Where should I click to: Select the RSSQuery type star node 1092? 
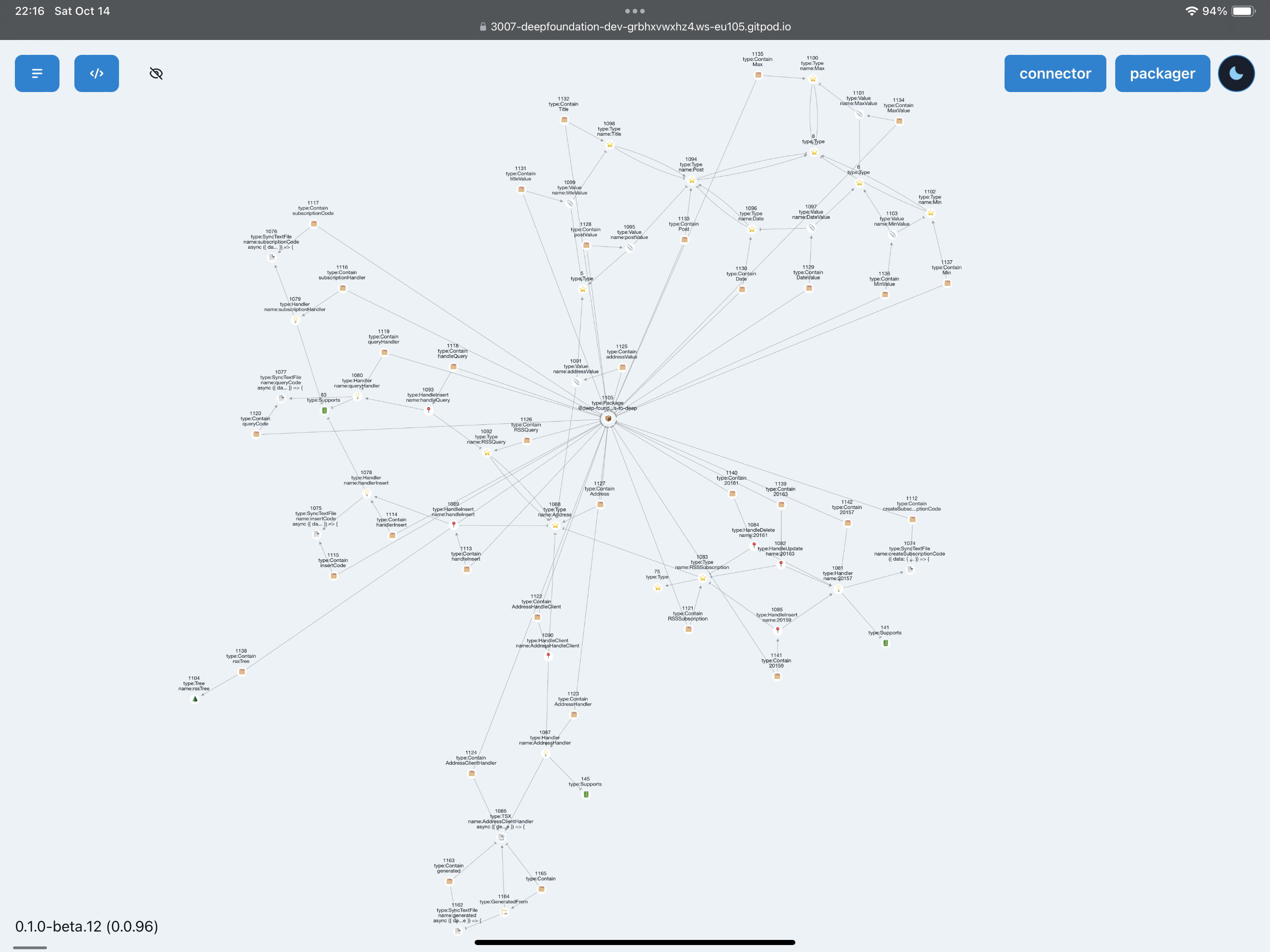(487, 452)
